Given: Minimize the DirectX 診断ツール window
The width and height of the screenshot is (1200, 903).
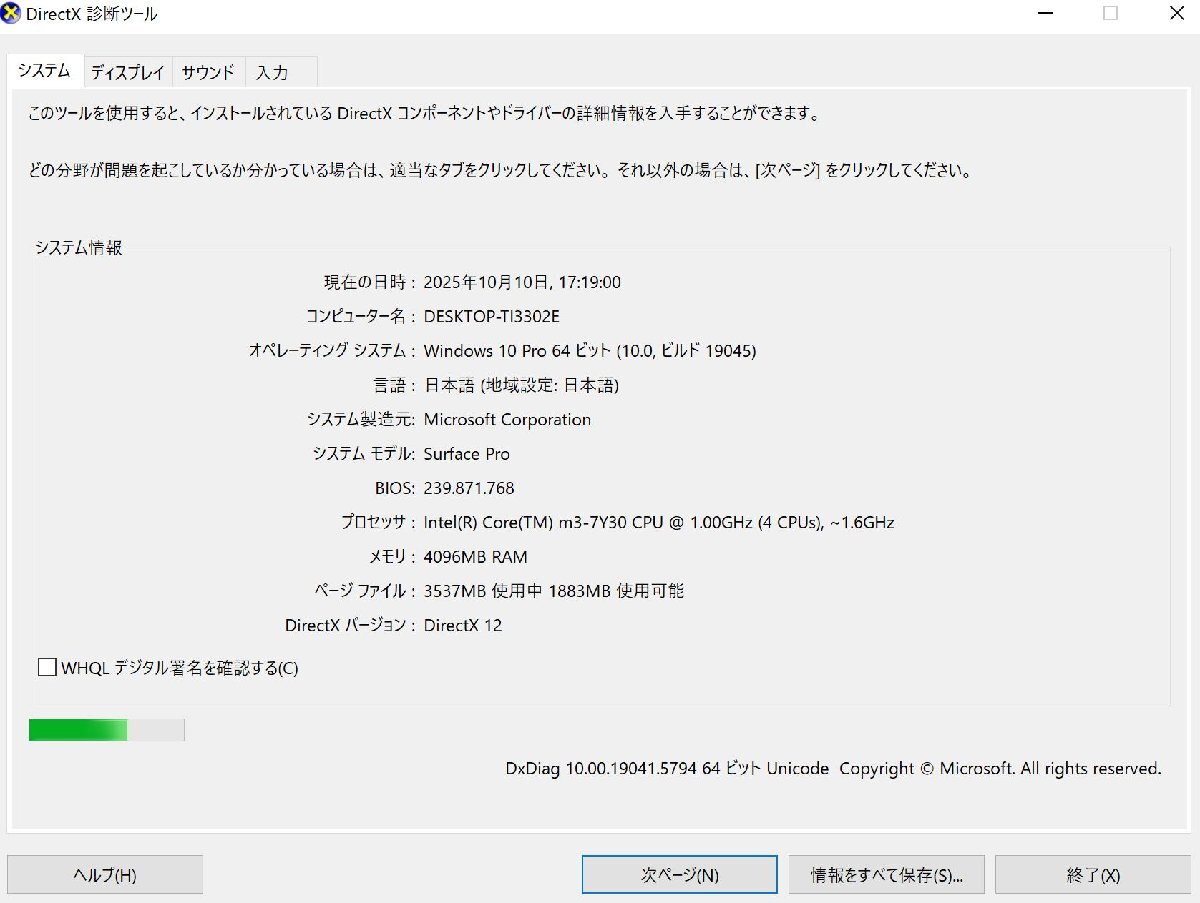Looking at the screenshot, I should (x=1045, y=14).
